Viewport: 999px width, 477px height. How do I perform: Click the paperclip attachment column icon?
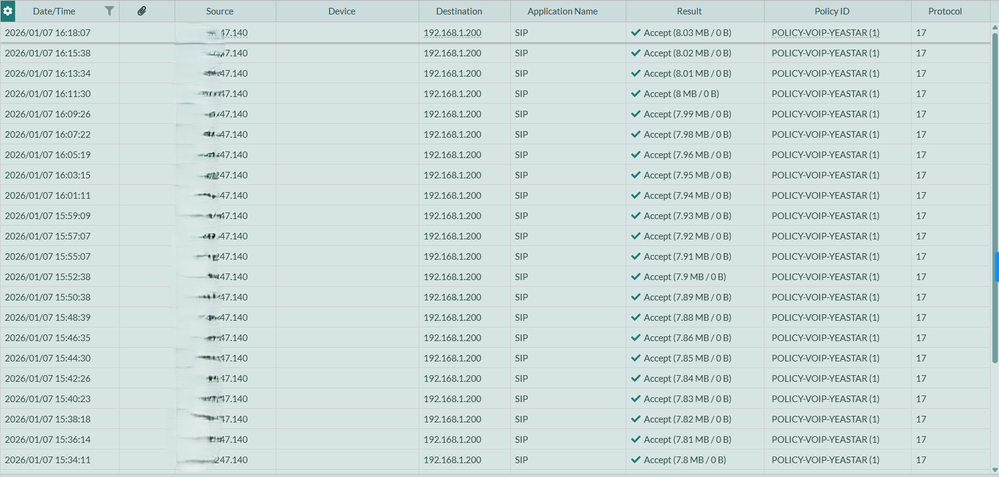(142, 11)
